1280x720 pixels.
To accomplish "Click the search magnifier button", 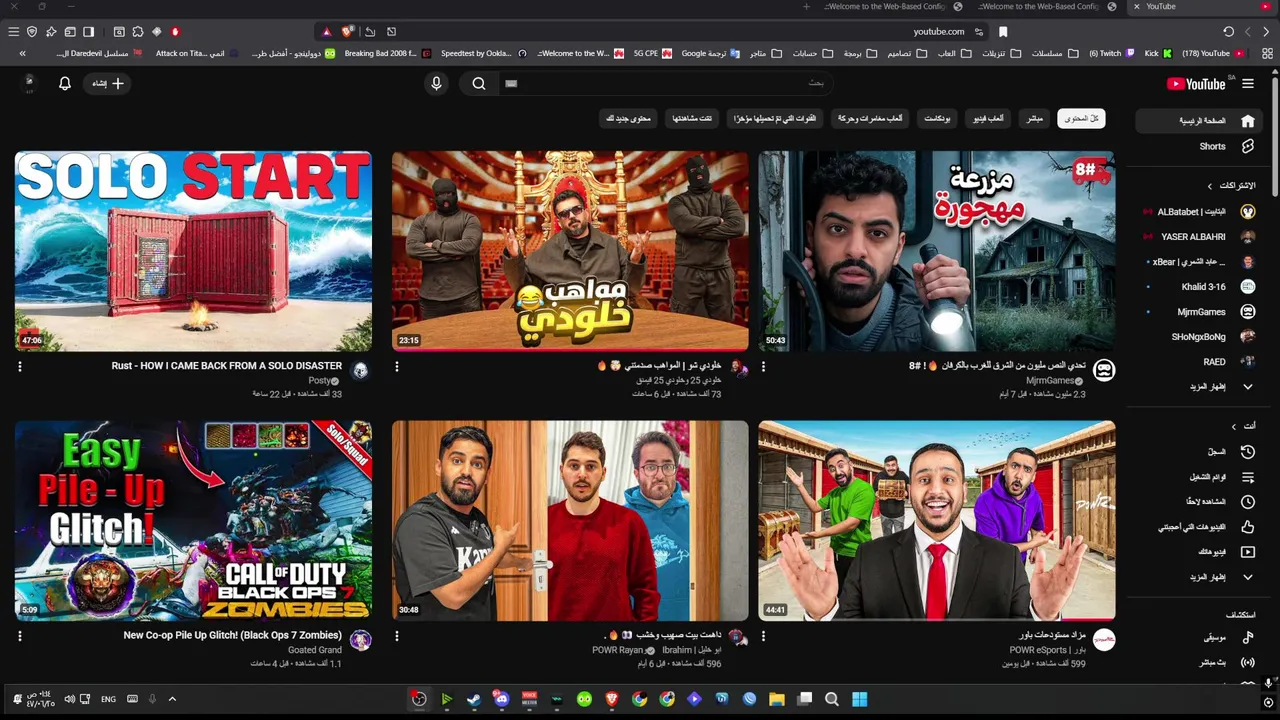I will point(479,84).
